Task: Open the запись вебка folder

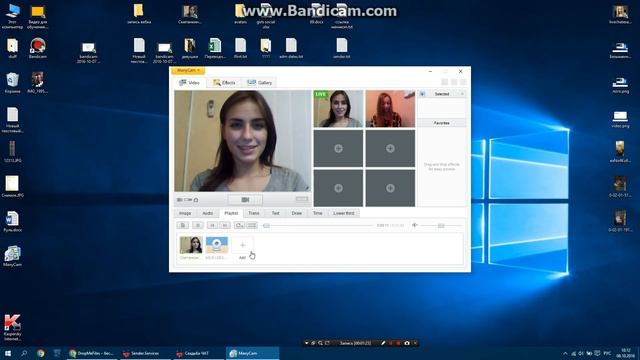Action: point(139,14)
